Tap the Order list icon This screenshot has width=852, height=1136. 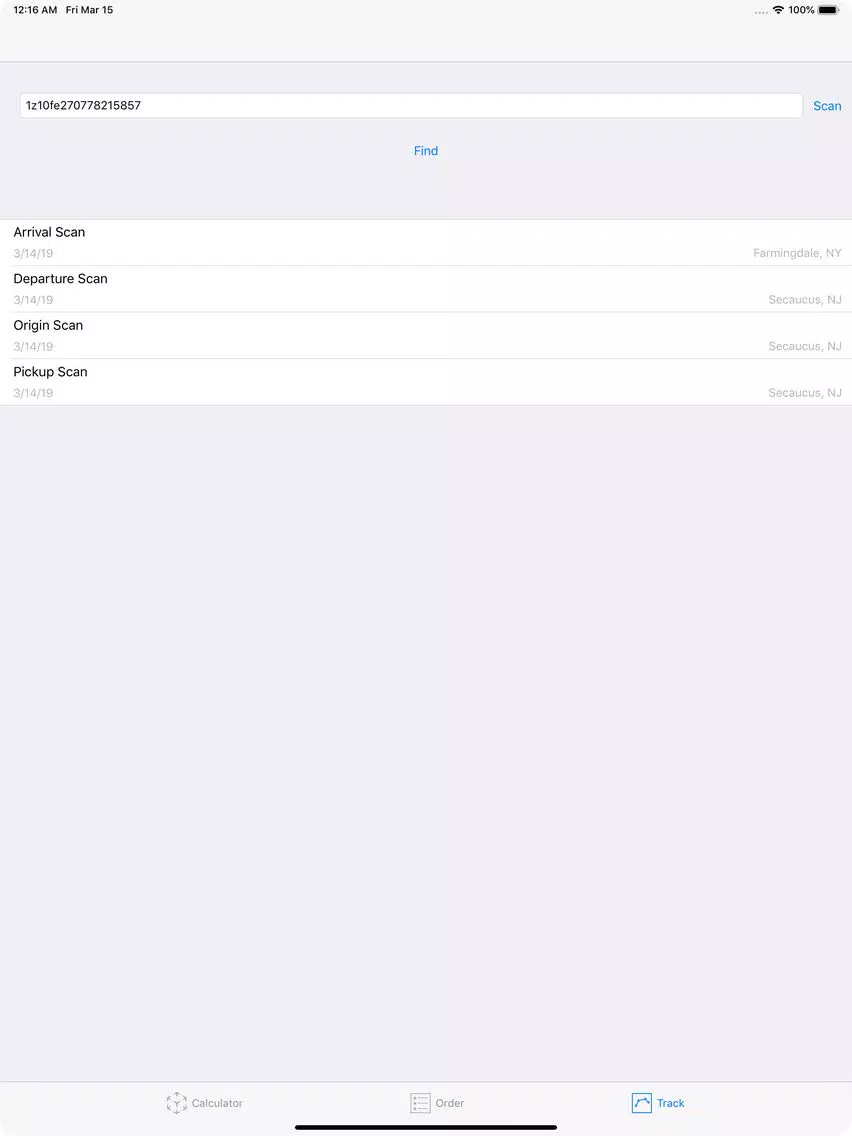click(420, 1103)
